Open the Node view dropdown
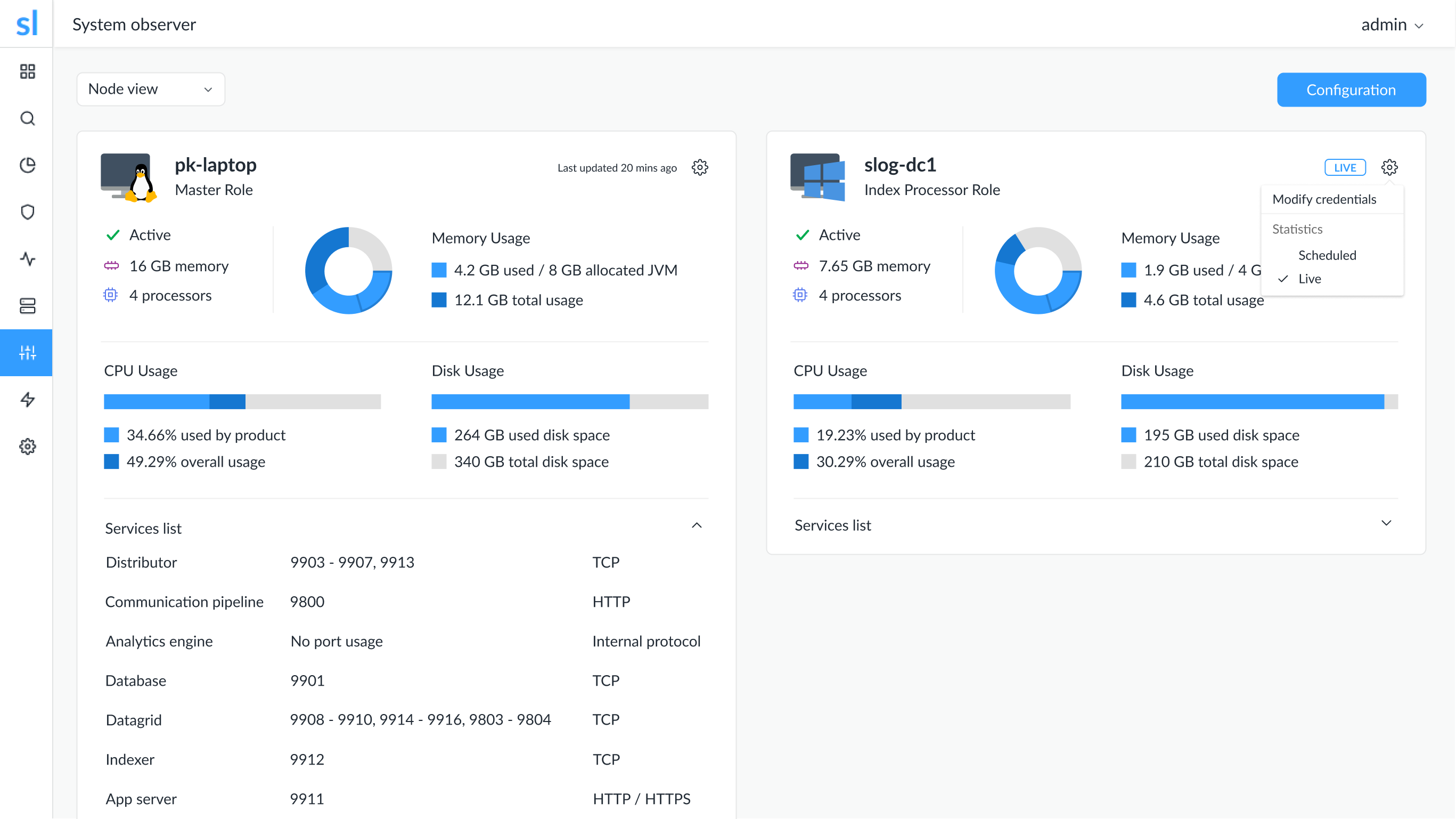 click(150, 89)
